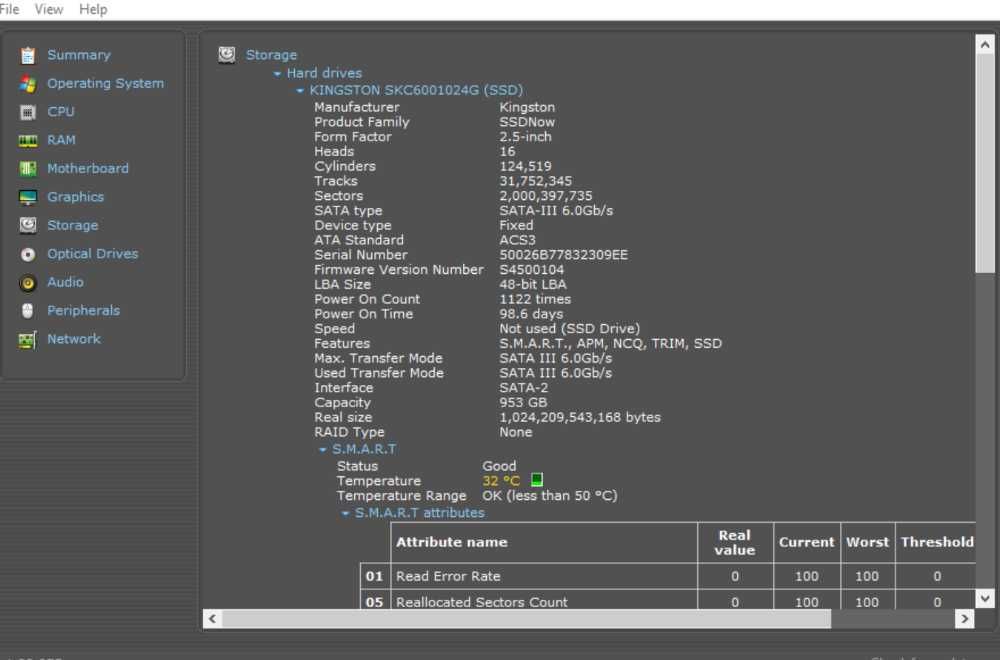Click the 'SATA-III 6.0Gb/s' SATA type value
The width and height of the screenshot is (1000, 660).
[x=556, y=211]
